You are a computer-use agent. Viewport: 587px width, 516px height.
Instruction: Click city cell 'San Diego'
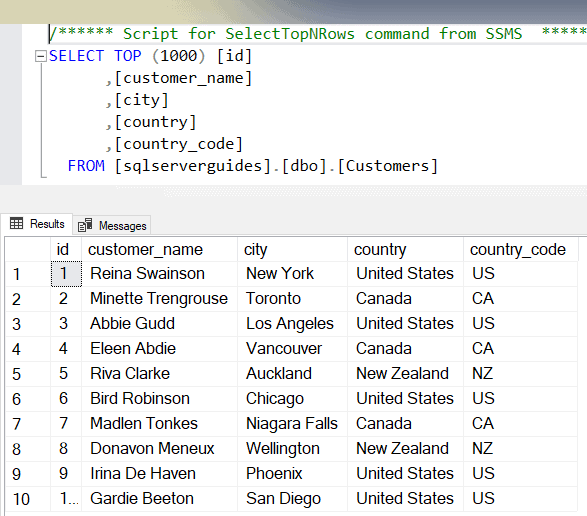pyautogui.click(x=292, y=499)
